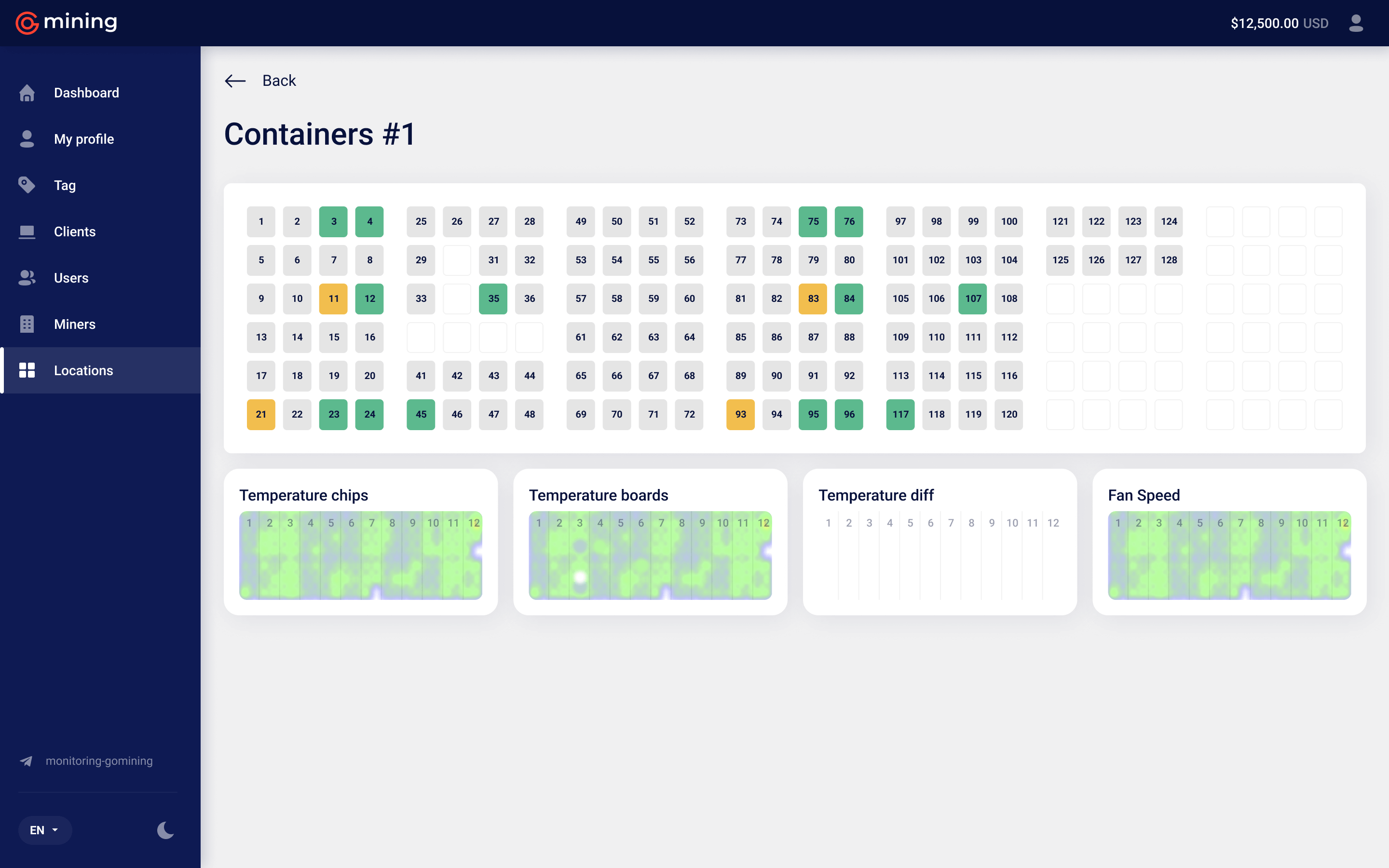This screenshot has height=868, width=1389.
Task: Select miner slot 64
Action: pos(689,337)
